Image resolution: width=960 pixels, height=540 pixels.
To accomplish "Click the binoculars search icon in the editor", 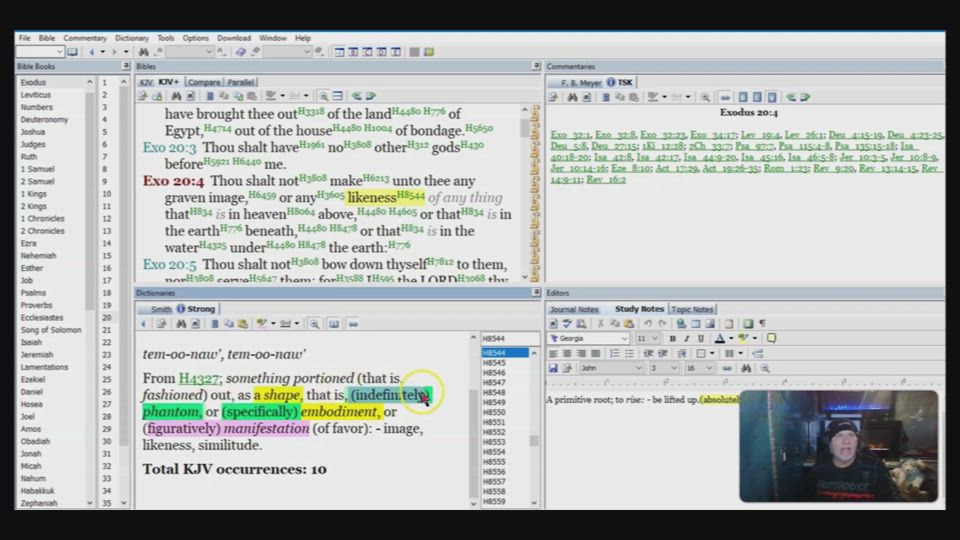I will coord(745,368).
